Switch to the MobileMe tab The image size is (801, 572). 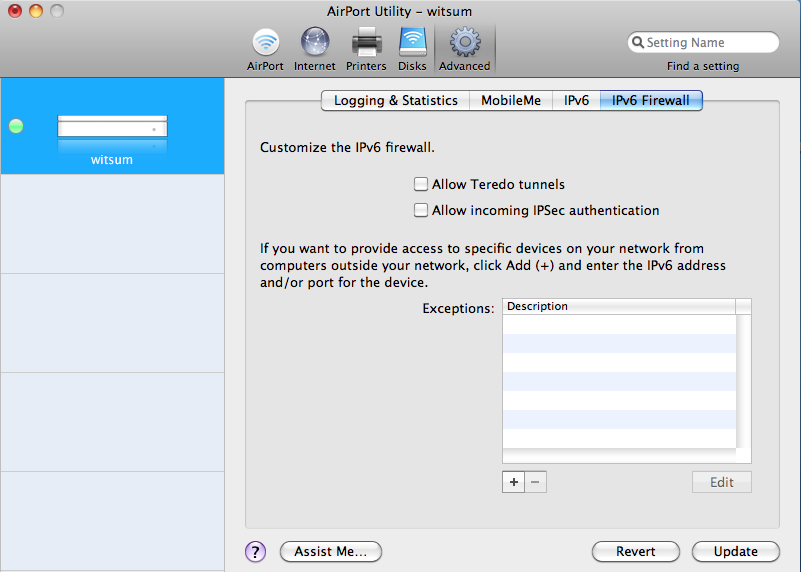pyautogui.click(x=511, y=101)
